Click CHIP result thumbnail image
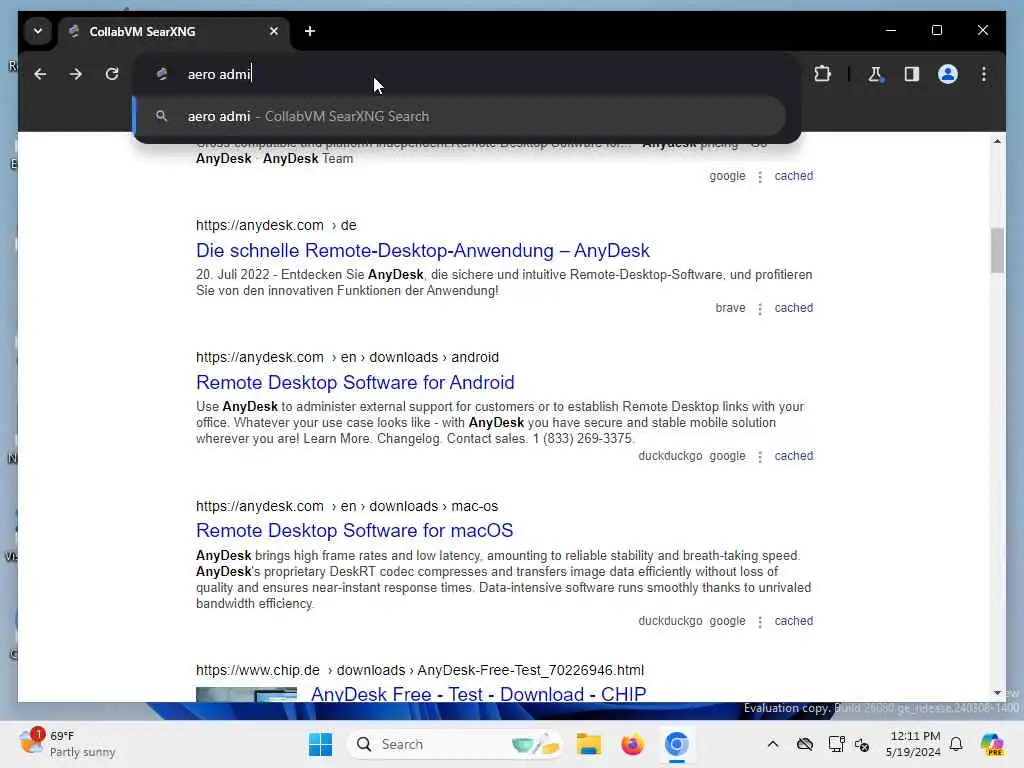The image size is (1024, 768). 246,694
